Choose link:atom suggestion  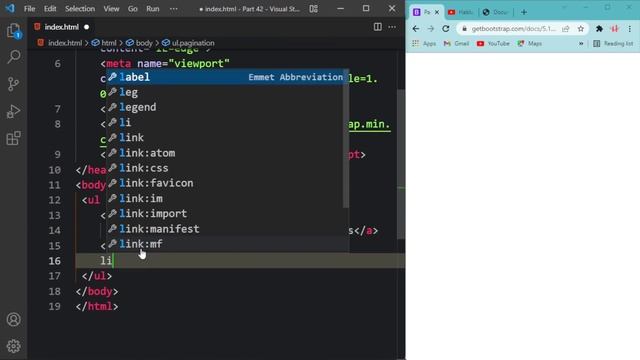point(227,153)
